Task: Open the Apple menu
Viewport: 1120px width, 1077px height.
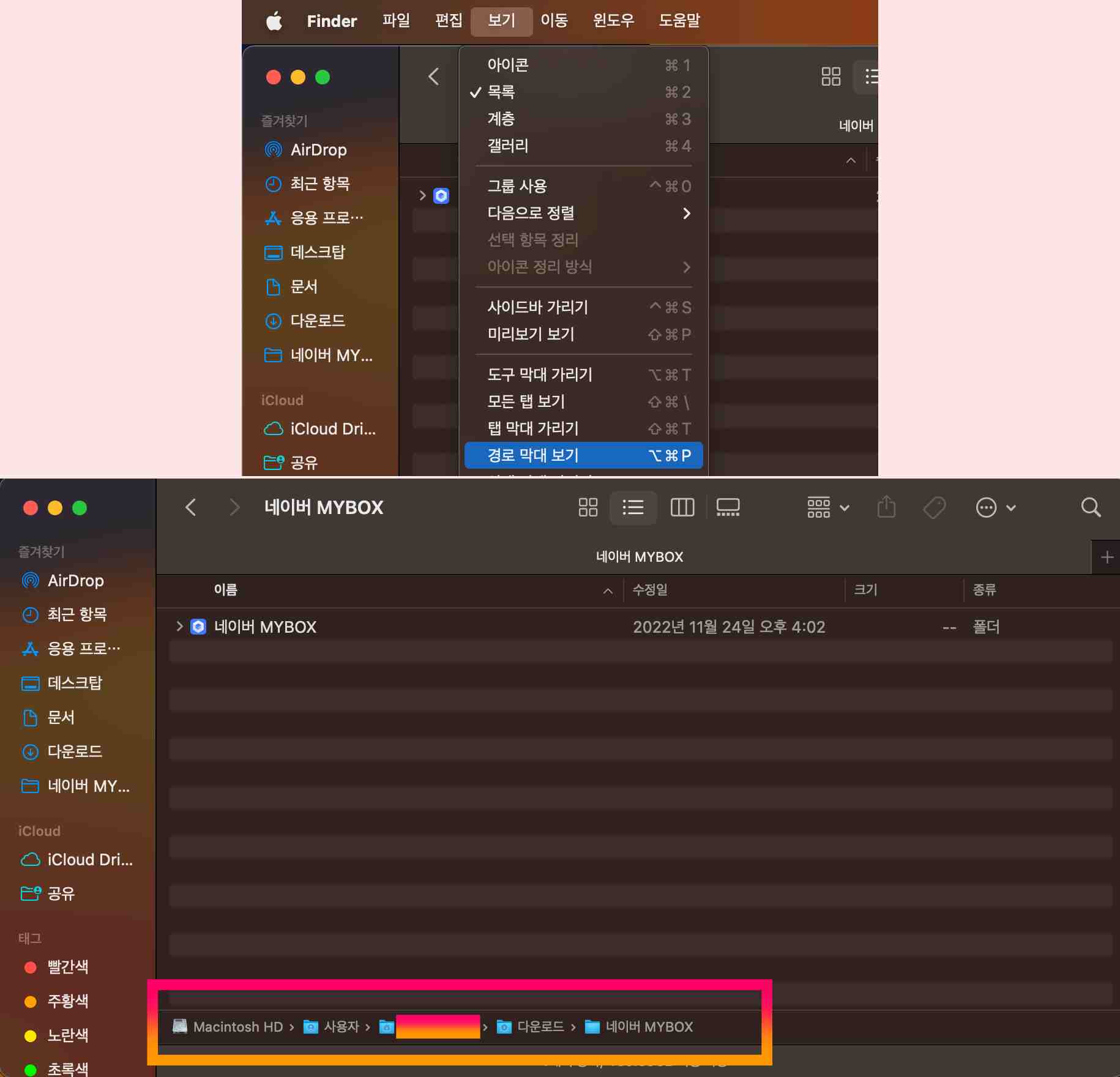Action: pos(274,21)
